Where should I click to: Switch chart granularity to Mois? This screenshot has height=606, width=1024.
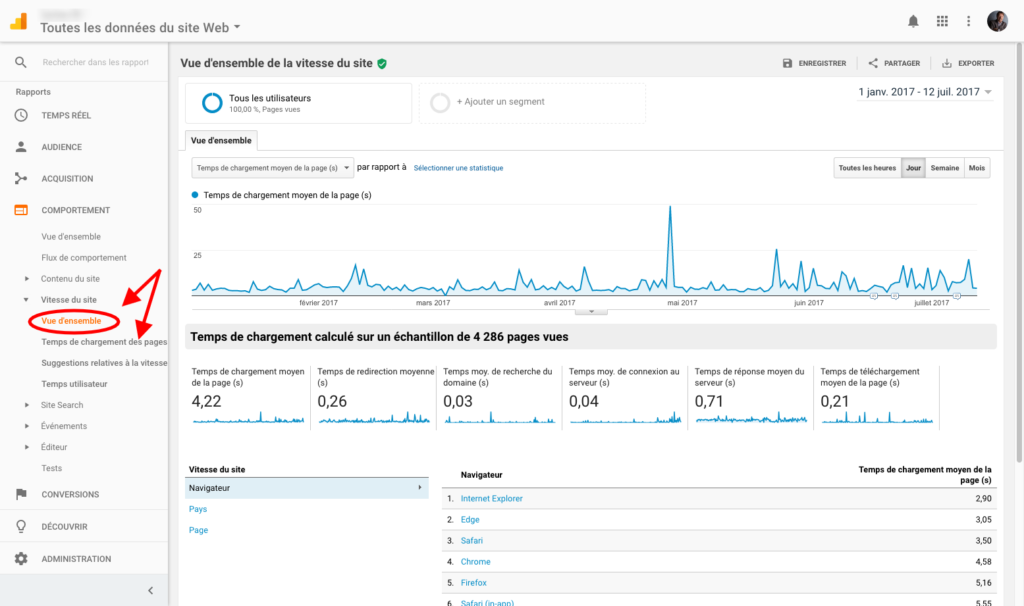click(x=977, y=168)
